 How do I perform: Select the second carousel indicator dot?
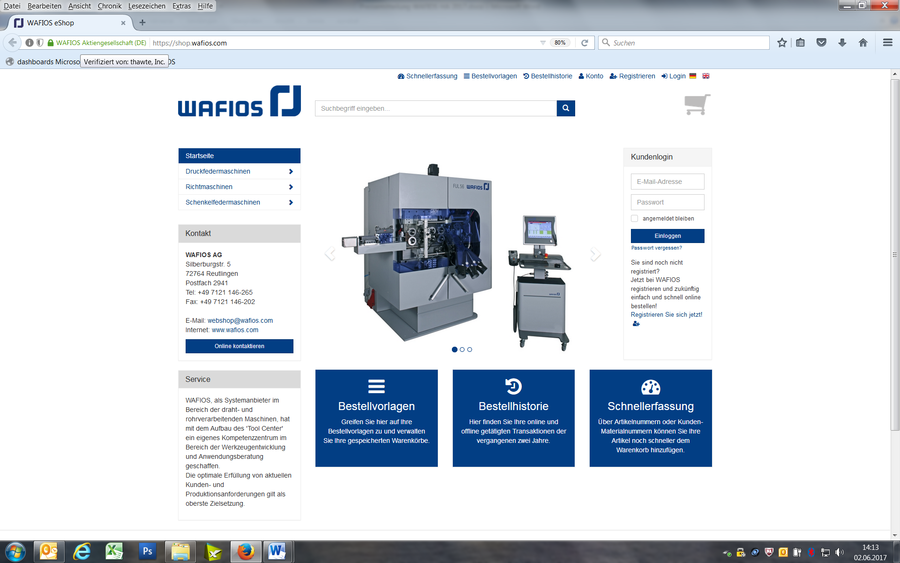[462, 350]
